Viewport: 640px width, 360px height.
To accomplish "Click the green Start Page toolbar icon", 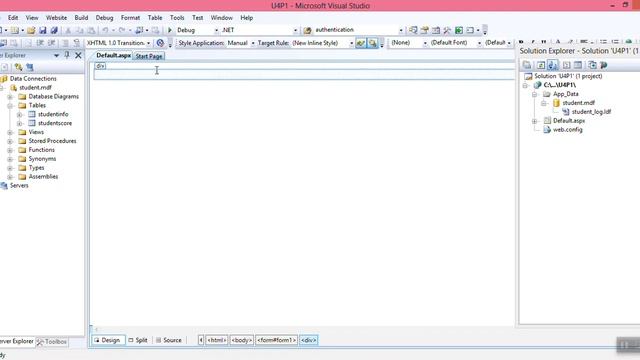I will (459, 30).
